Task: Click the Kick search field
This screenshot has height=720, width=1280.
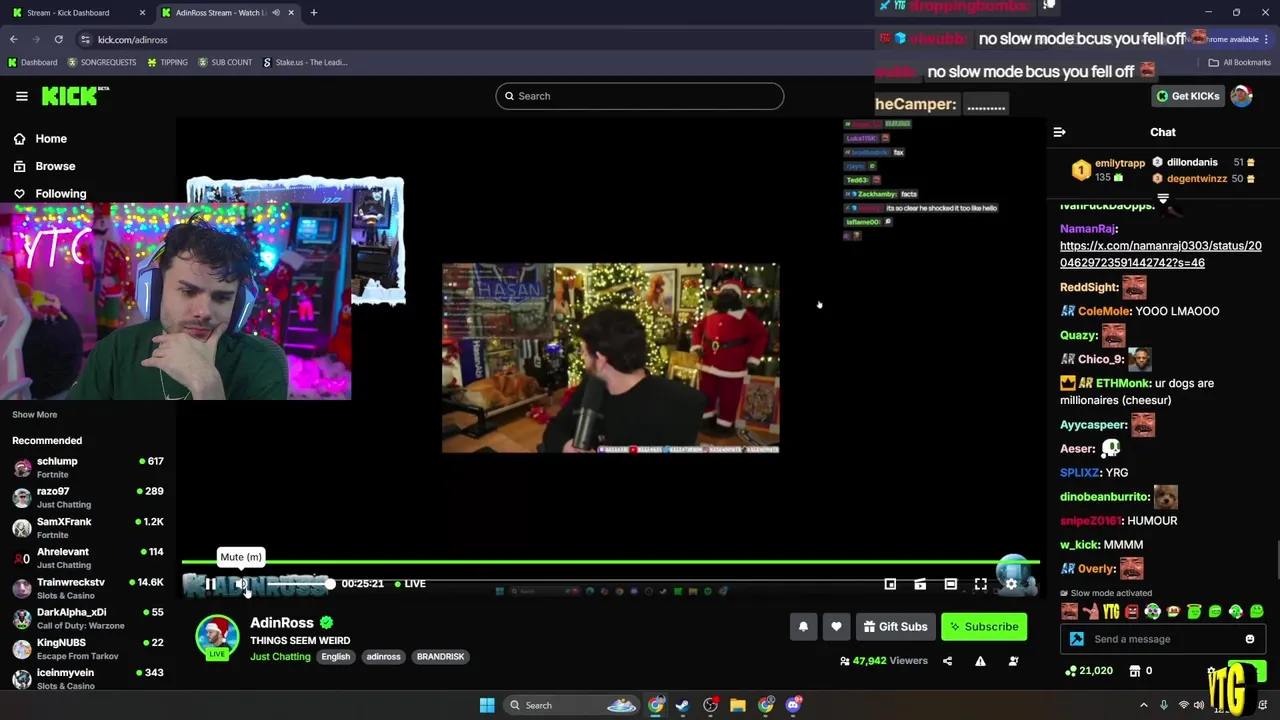Action: (639, 96)
